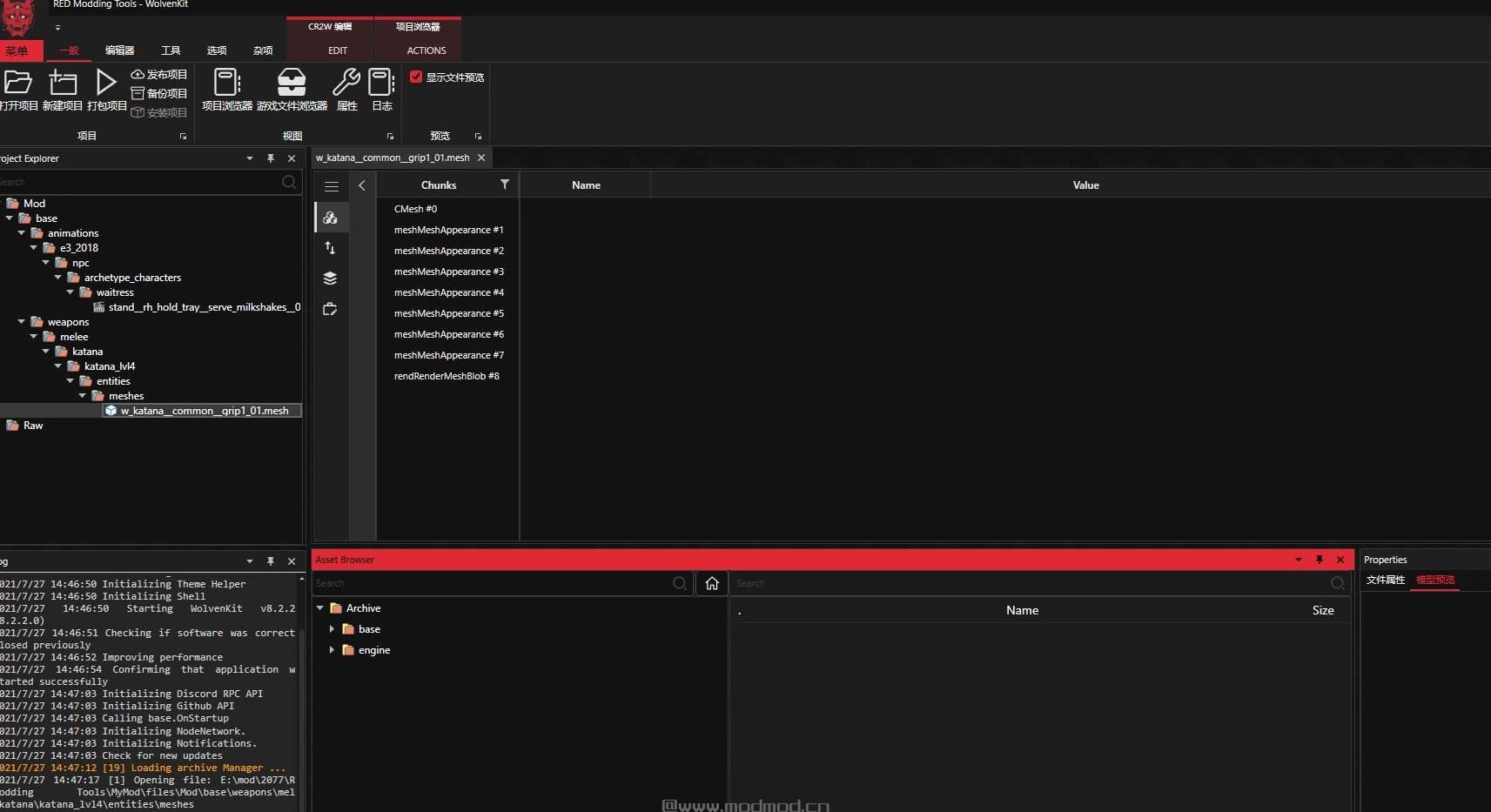Search icon in Project Explorer
Screen dimensions: 1491x812
[289, 182]
